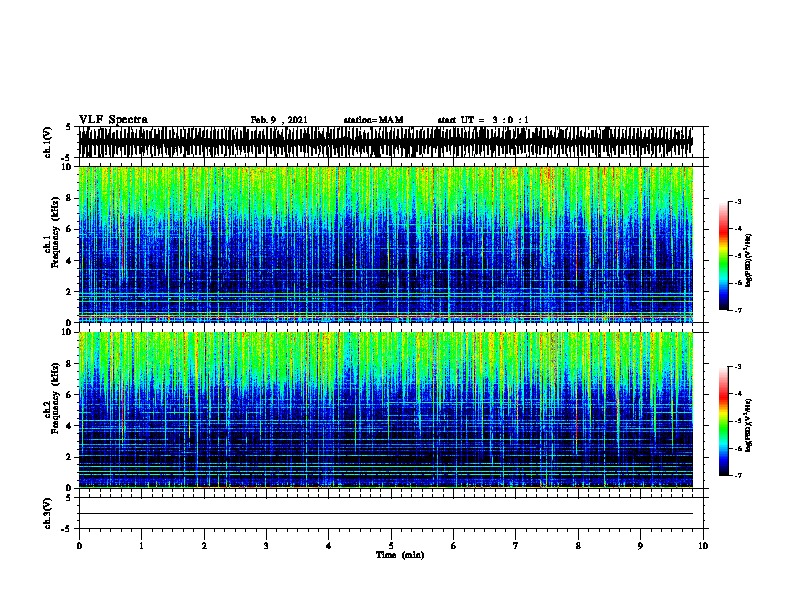Click time axis tick label '1'
Viewport: 792px width, 612px height.
[141, 546]
